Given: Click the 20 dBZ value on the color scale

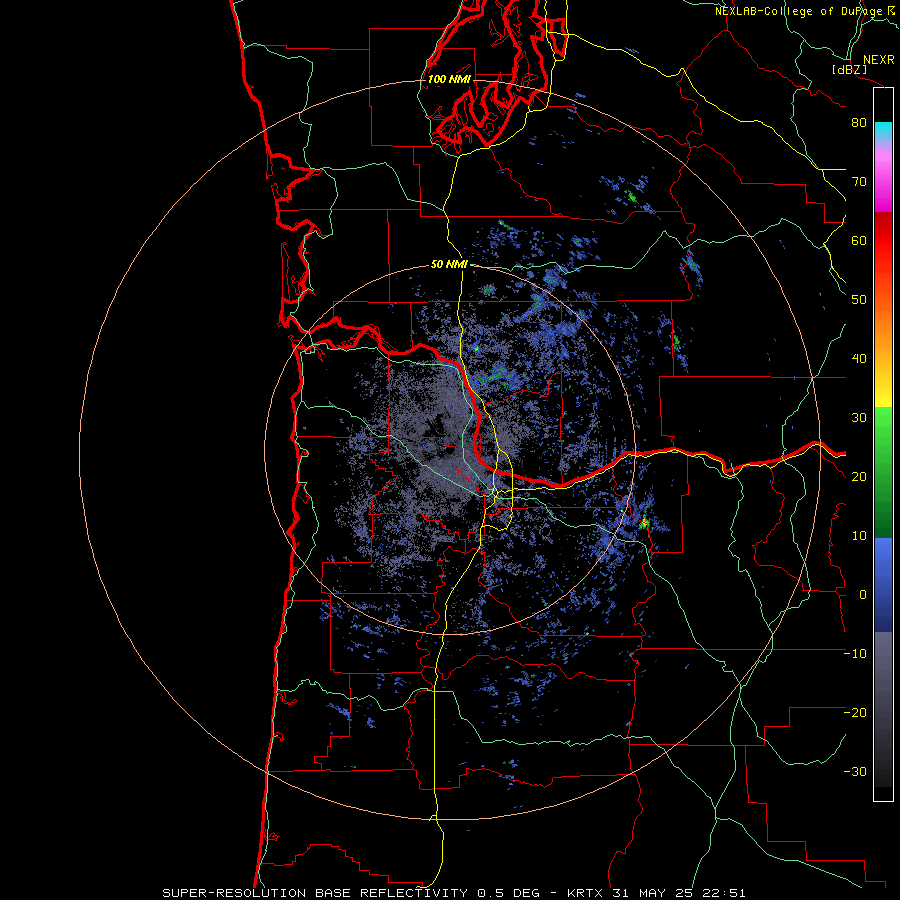Looking at the screenshot, I should tap(859, 477).
